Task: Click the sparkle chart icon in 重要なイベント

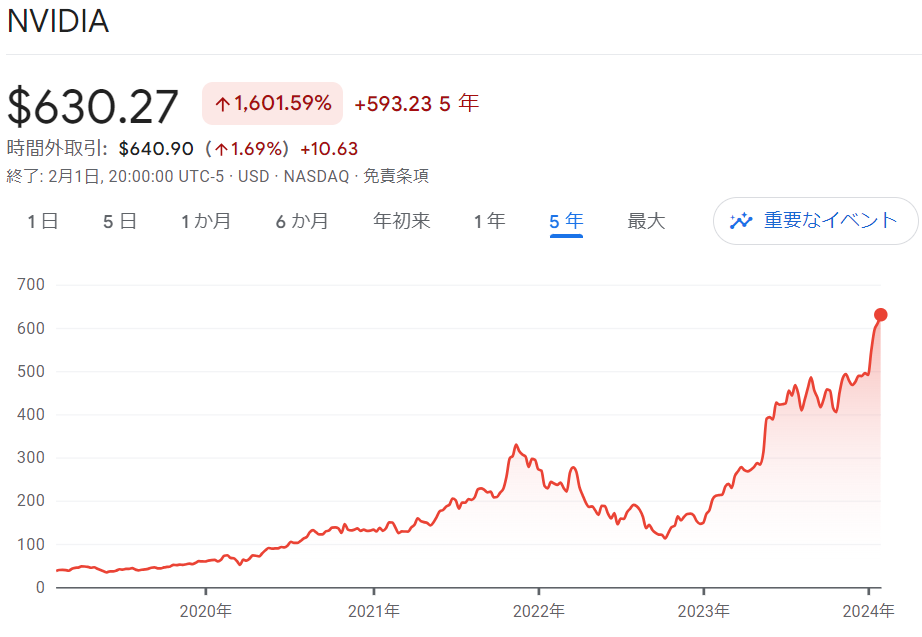Action: click(x=741, y=221)
